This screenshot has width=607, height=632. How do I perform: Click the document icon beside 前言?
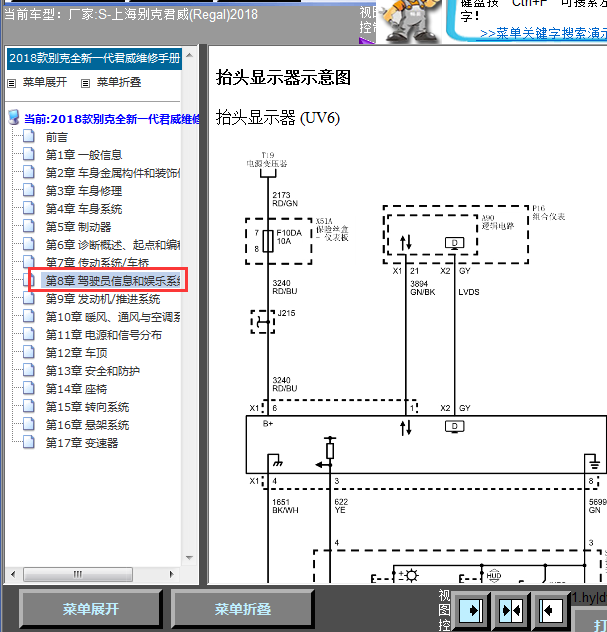(x=29, y=136)
